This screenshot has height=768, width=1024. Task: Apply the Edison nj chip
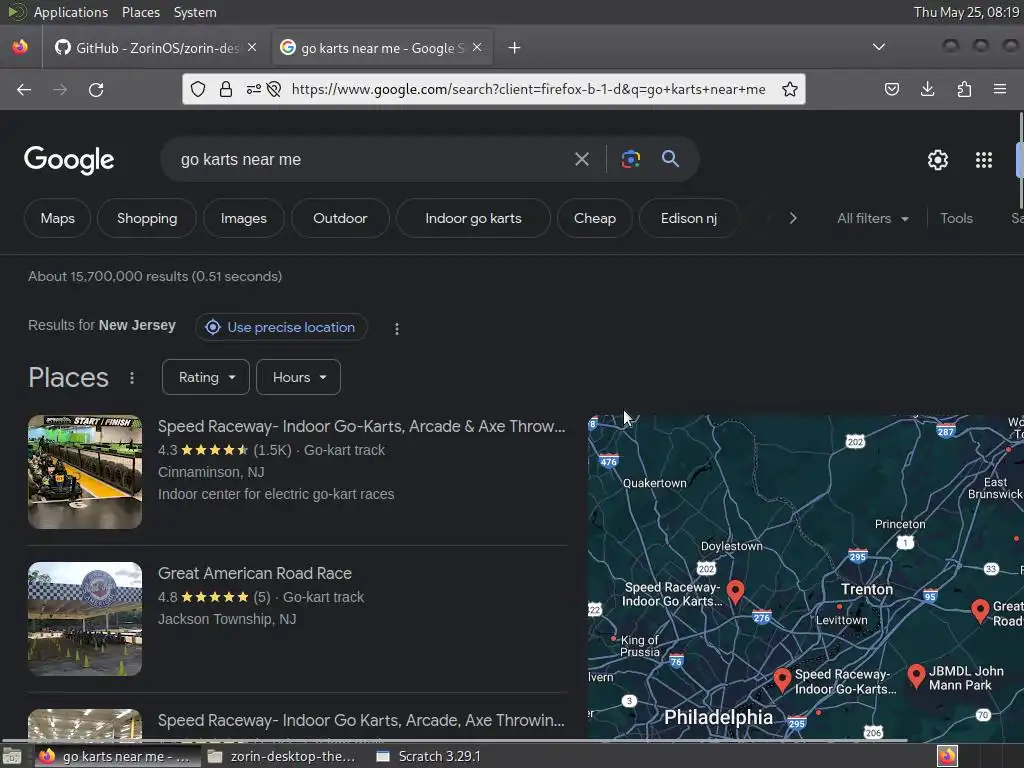(x=689, y=218)
